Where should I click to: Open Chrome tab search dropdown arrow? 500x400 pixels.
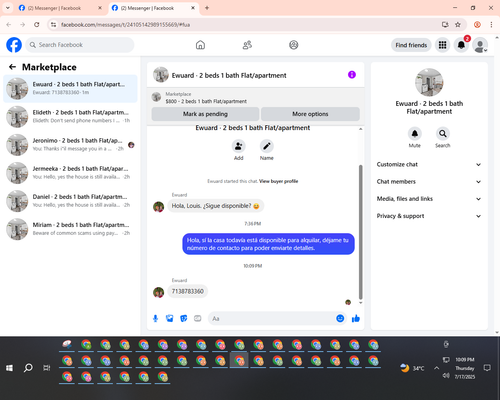point(8,8)
